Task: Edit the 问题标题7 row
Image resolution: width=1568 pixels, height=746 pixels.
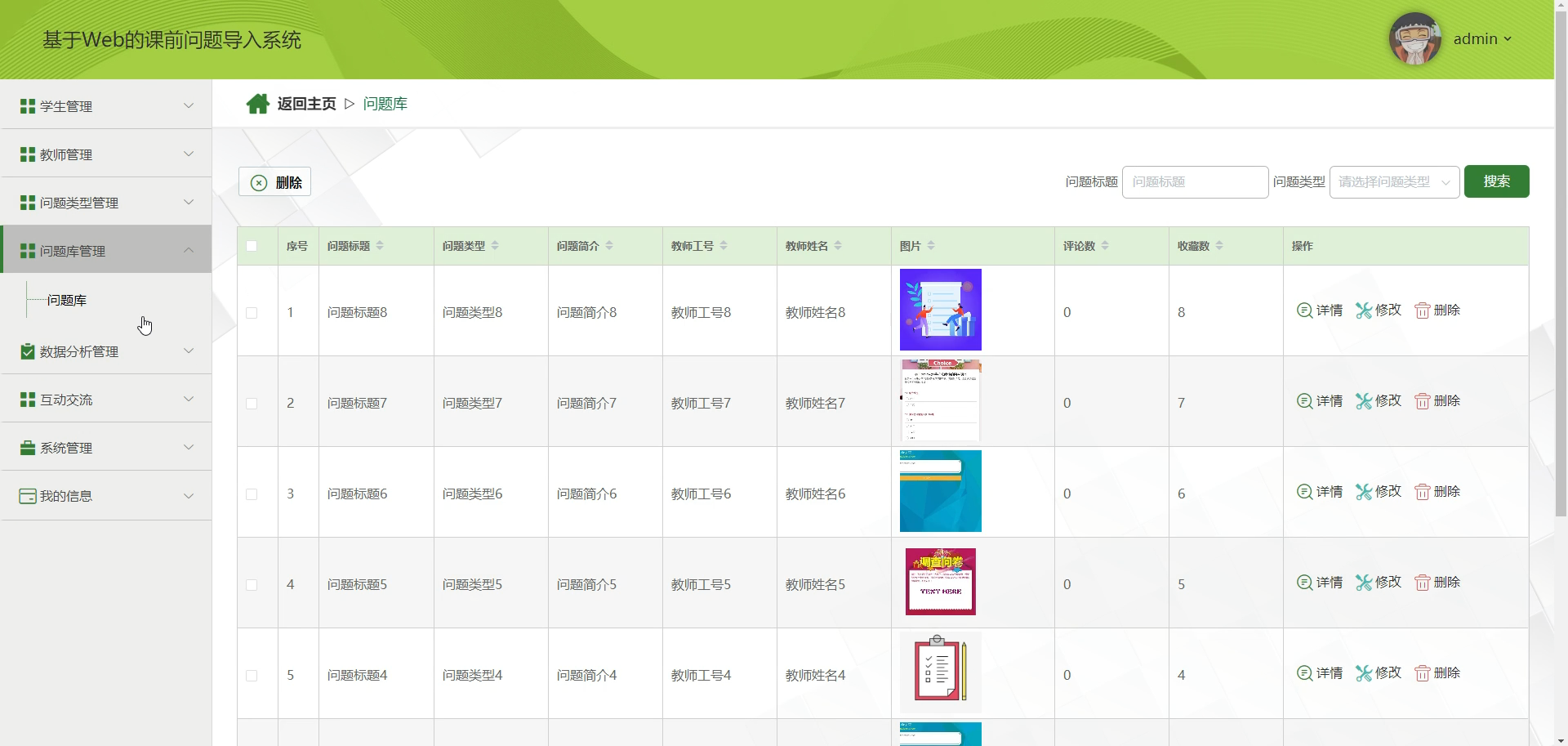Action: (1379, 401)
